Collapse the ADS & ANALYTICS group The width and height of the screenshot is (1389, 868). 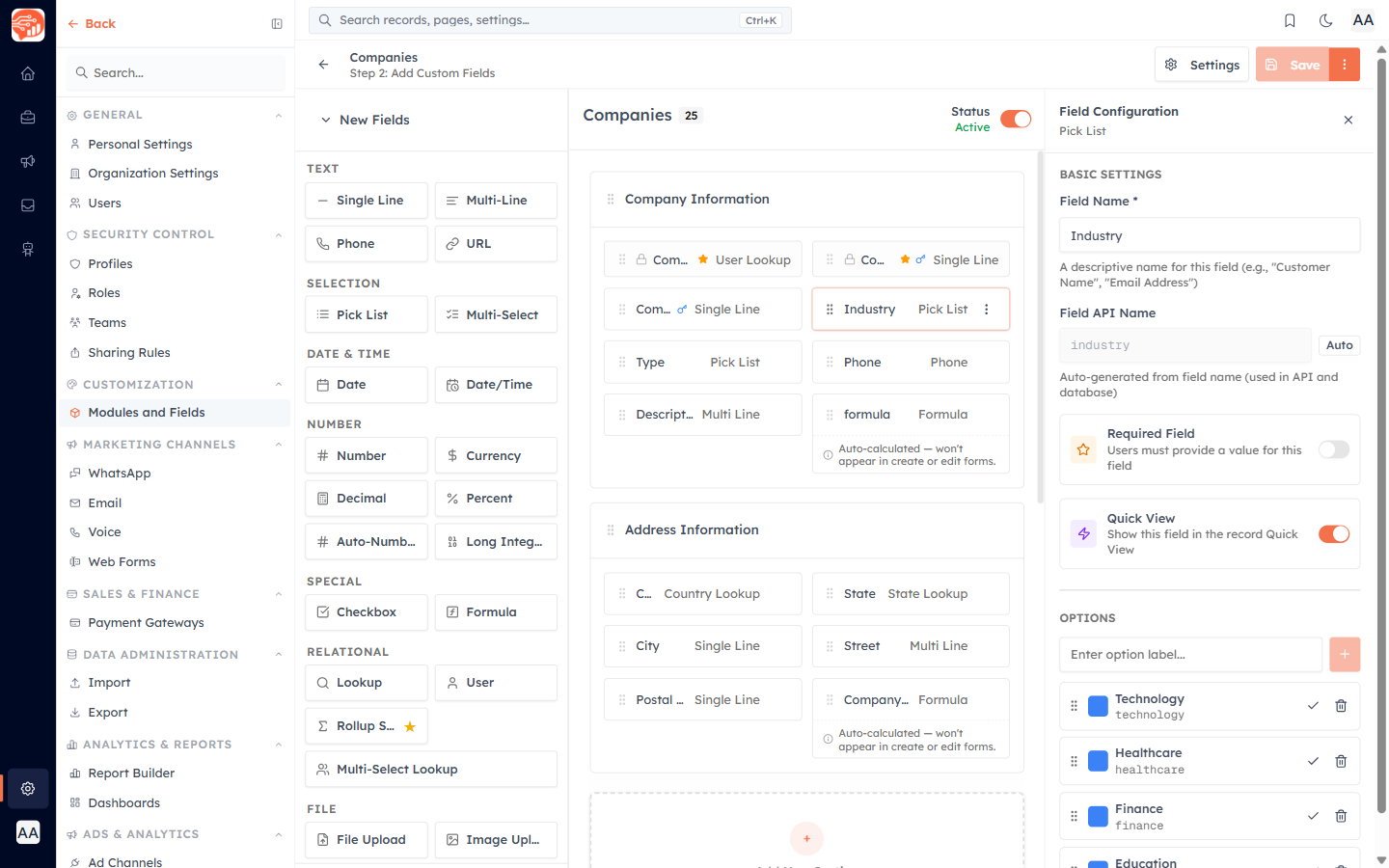(x=279, y=834)
